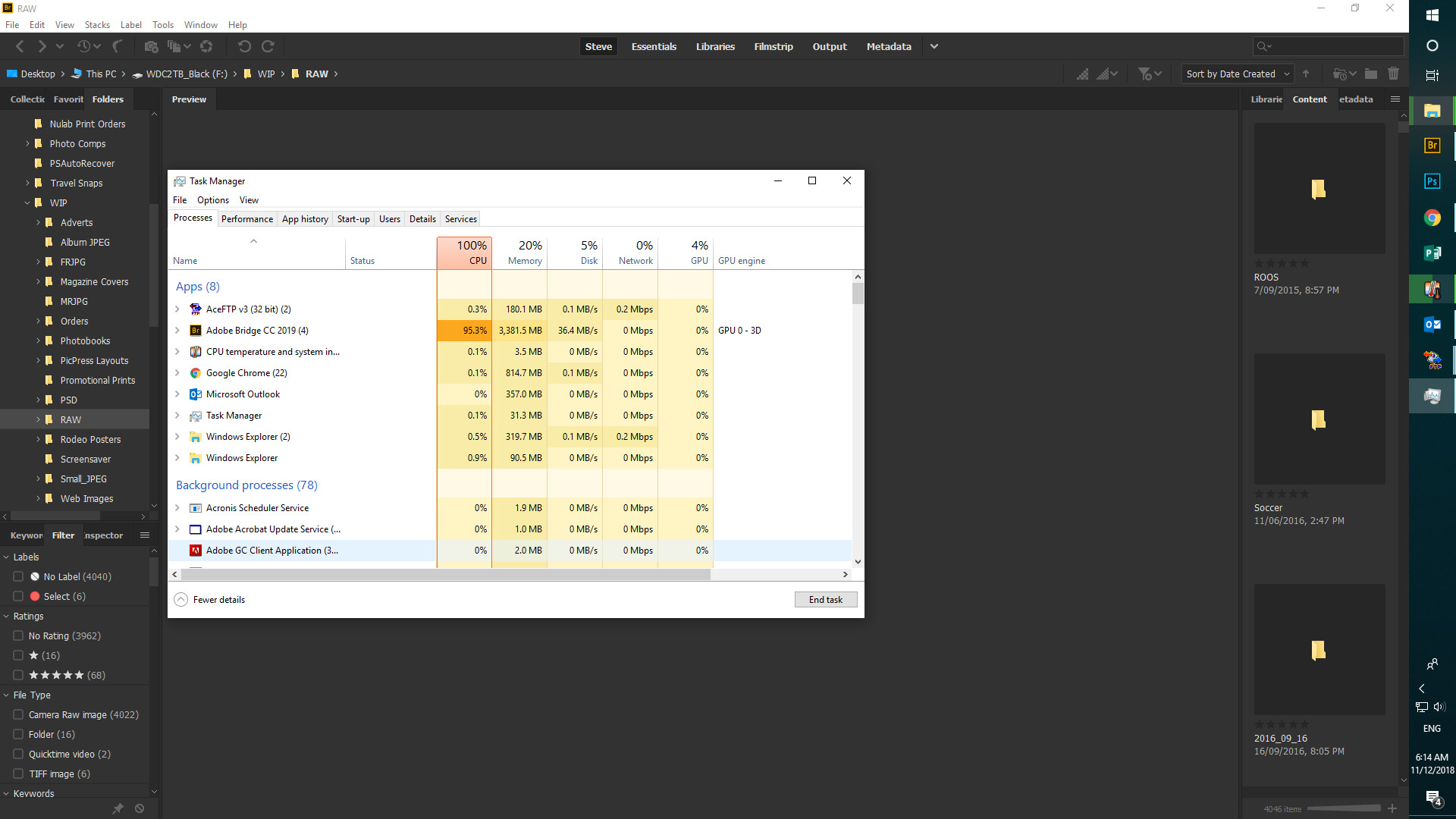Open Content panel hamburger menu
Image resolution: width=1456 pixels, height=819 pixels.
[x=1395, y=99]
